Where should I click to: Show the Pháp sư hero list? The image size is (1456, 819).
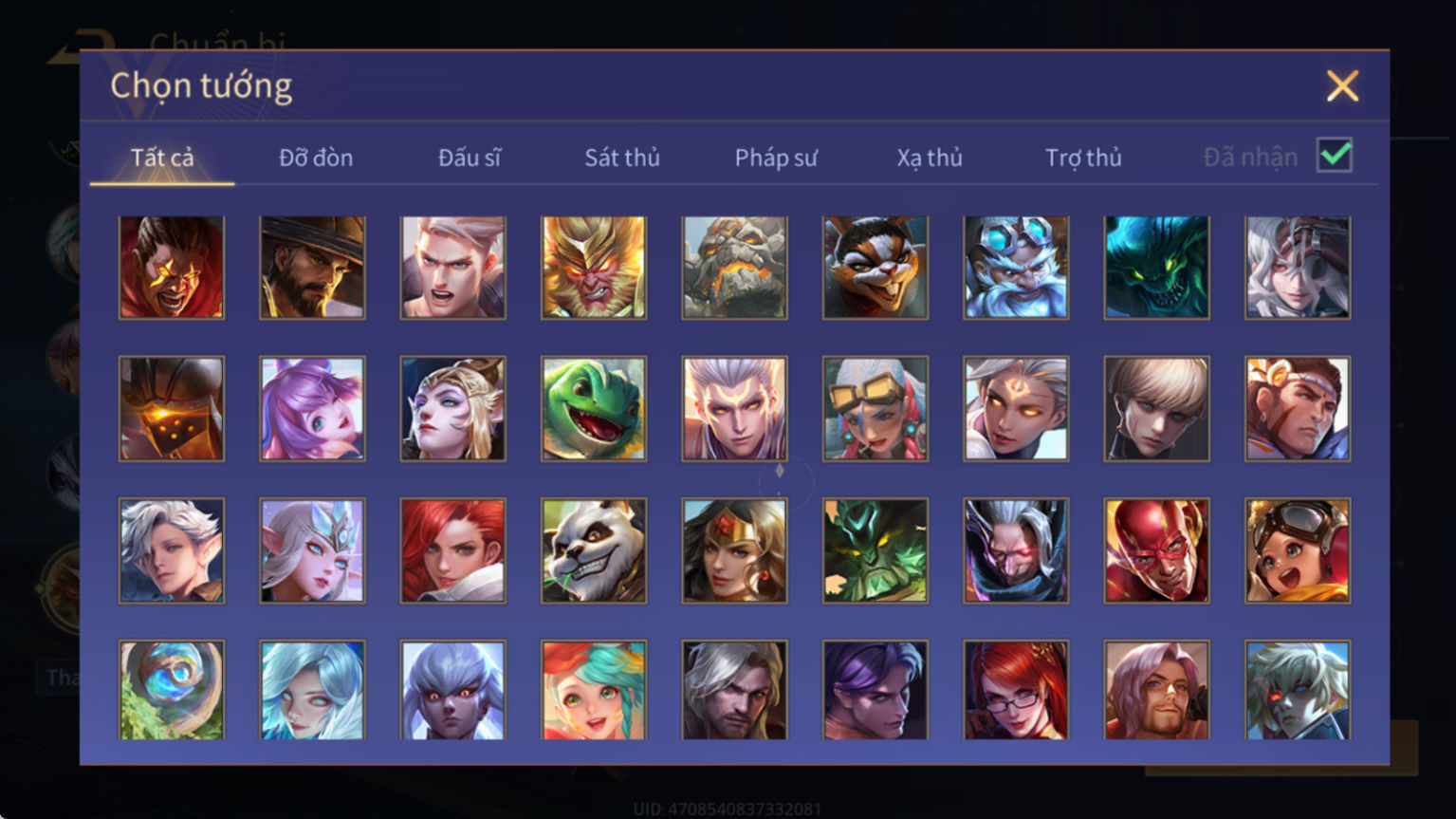point(776,158)
